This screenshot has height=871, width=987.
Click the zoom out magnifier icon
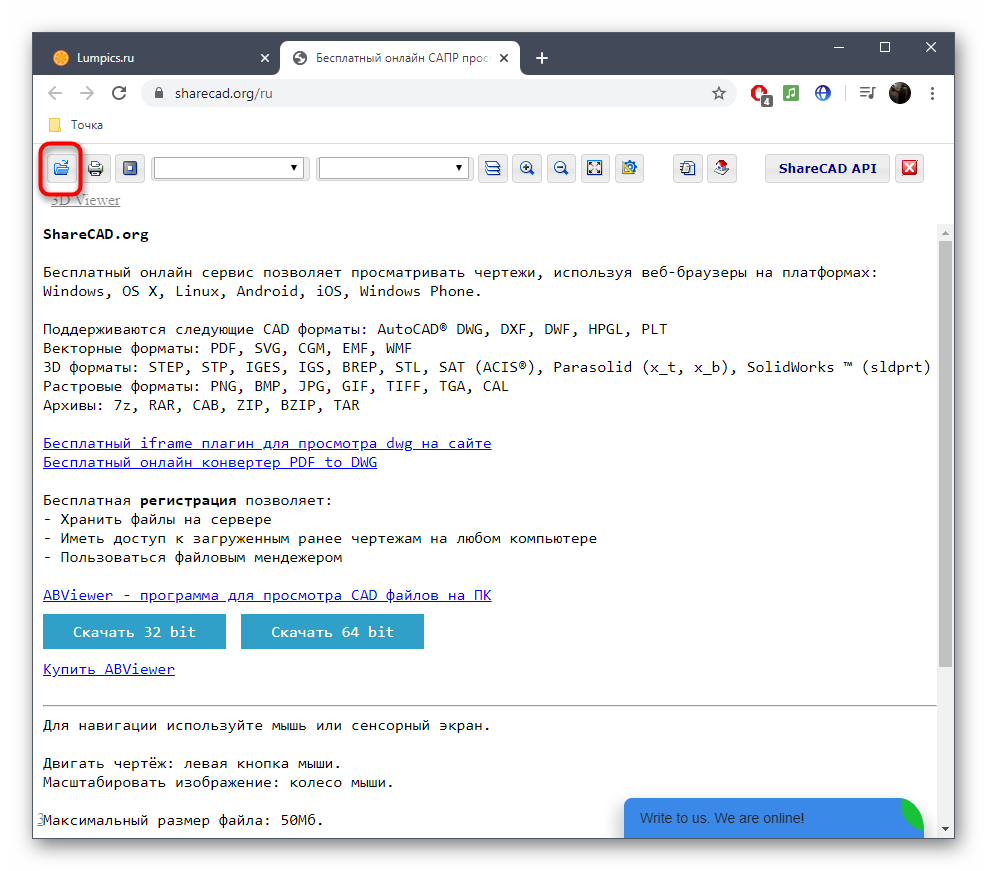[x=561, y=168]
